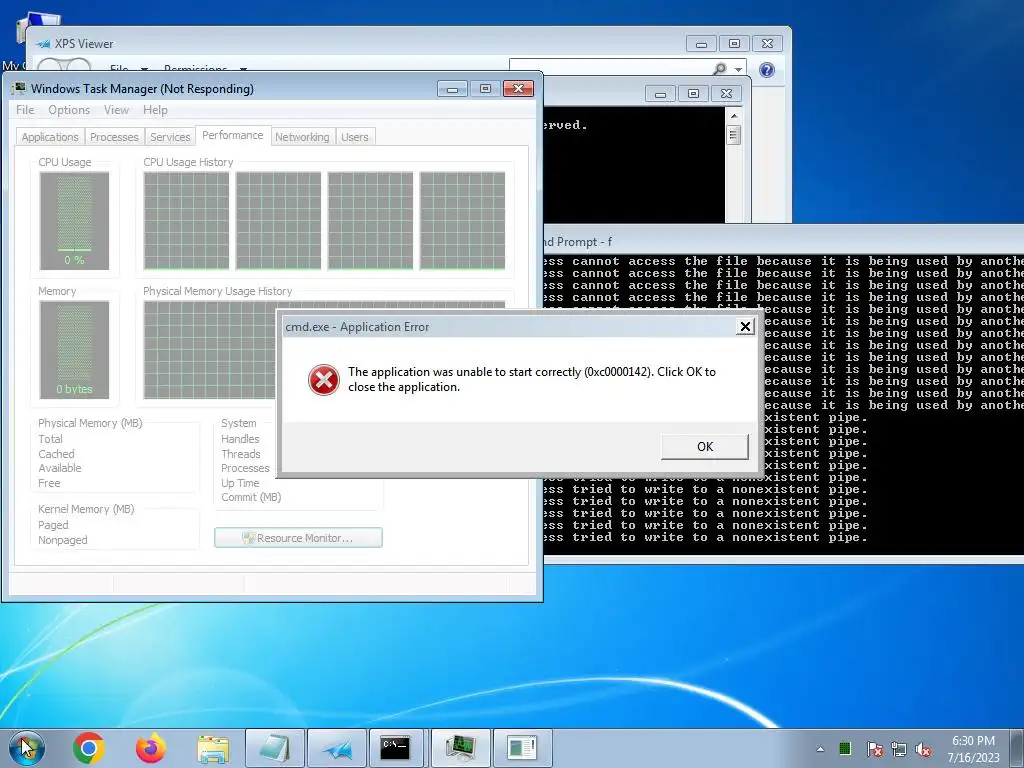
Task: Minimize the Windows Task Manager window
Action: pos(452,88)
